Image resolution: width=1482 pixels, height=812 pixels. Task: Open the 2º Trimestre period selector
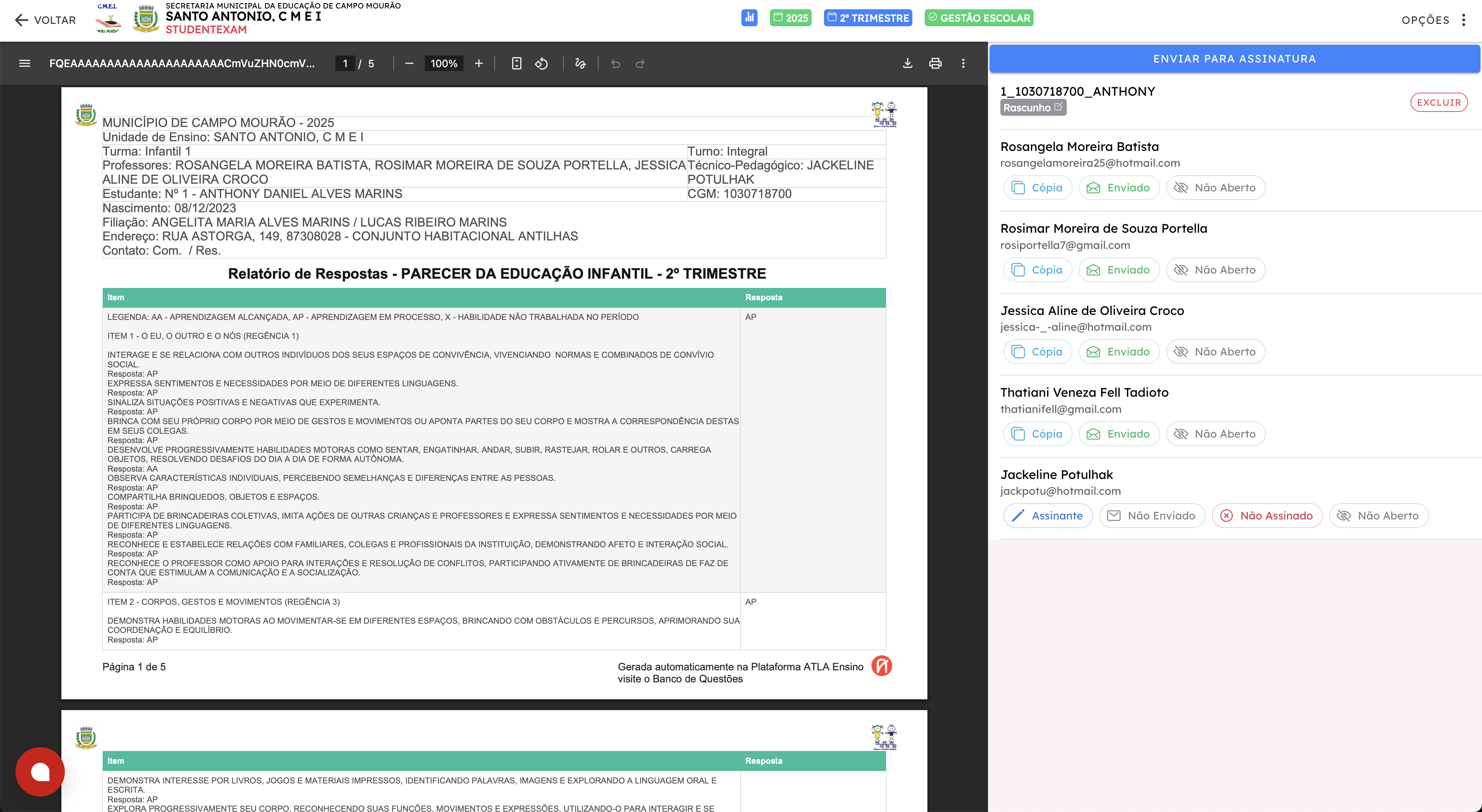coord(868,18)
